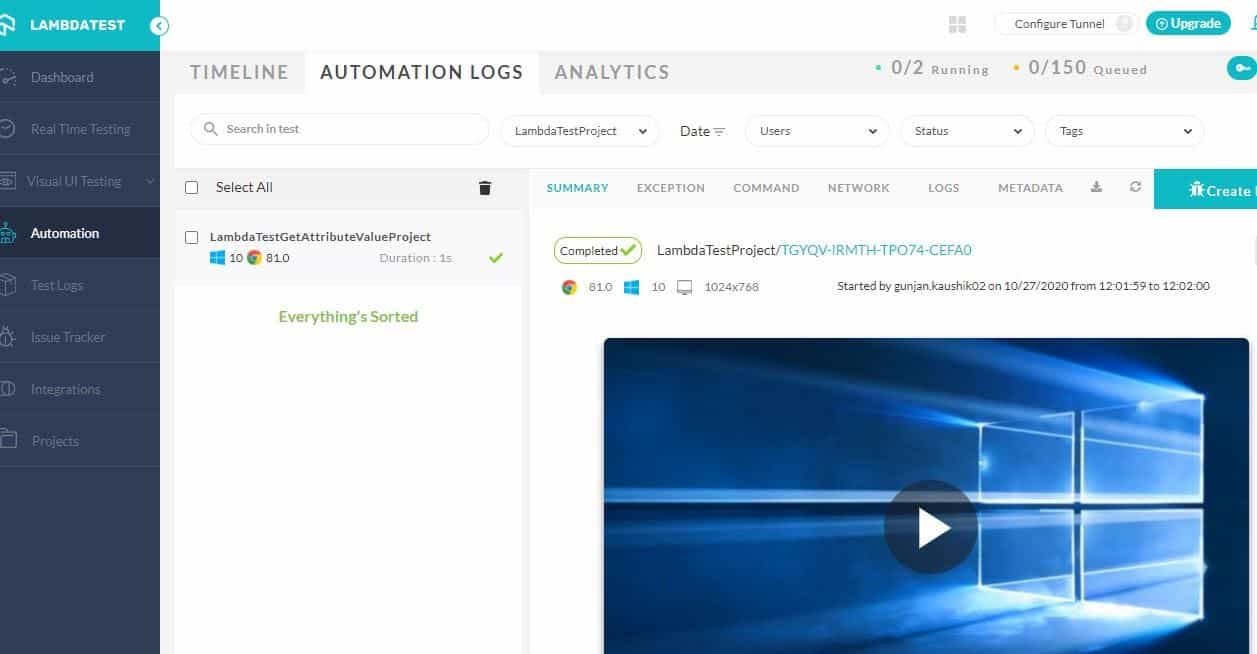Collapse the left sidebar with the arrow
This screenshot has height=654, width=1257.
[x=159, y=27]
